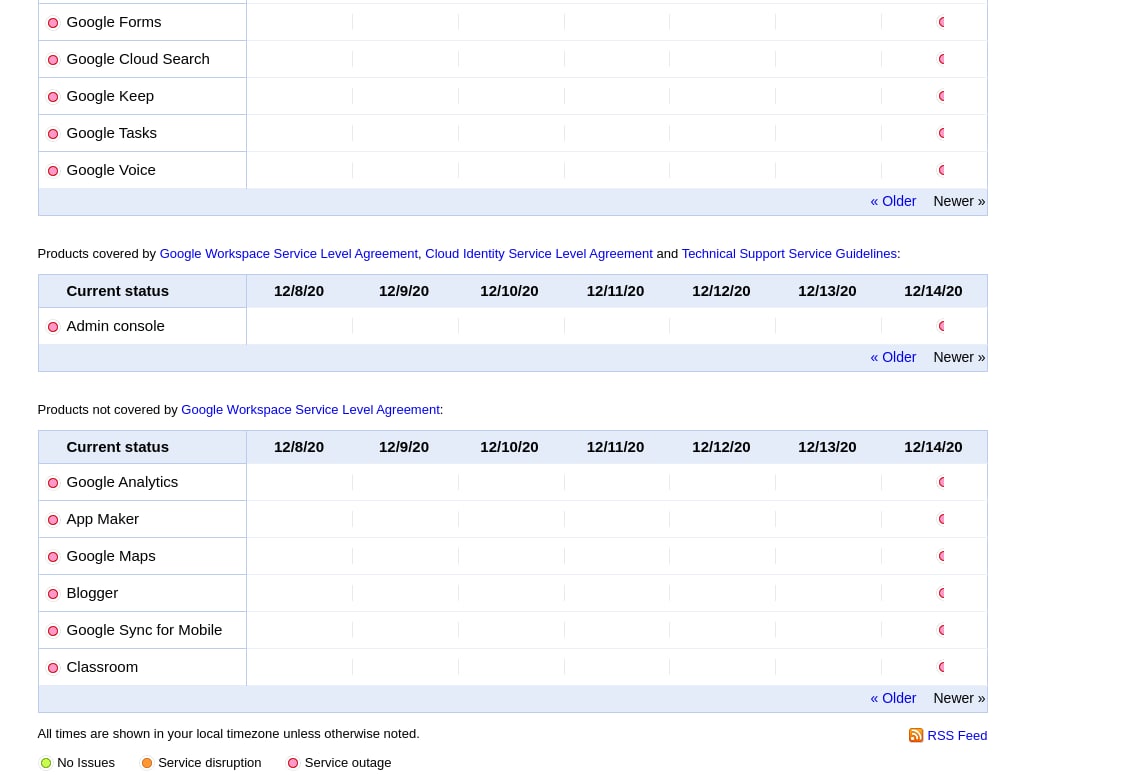Click the status icon beside Google Cloud Search
This screenshot has width=1122, height=775.
click(x=53, y=60)
